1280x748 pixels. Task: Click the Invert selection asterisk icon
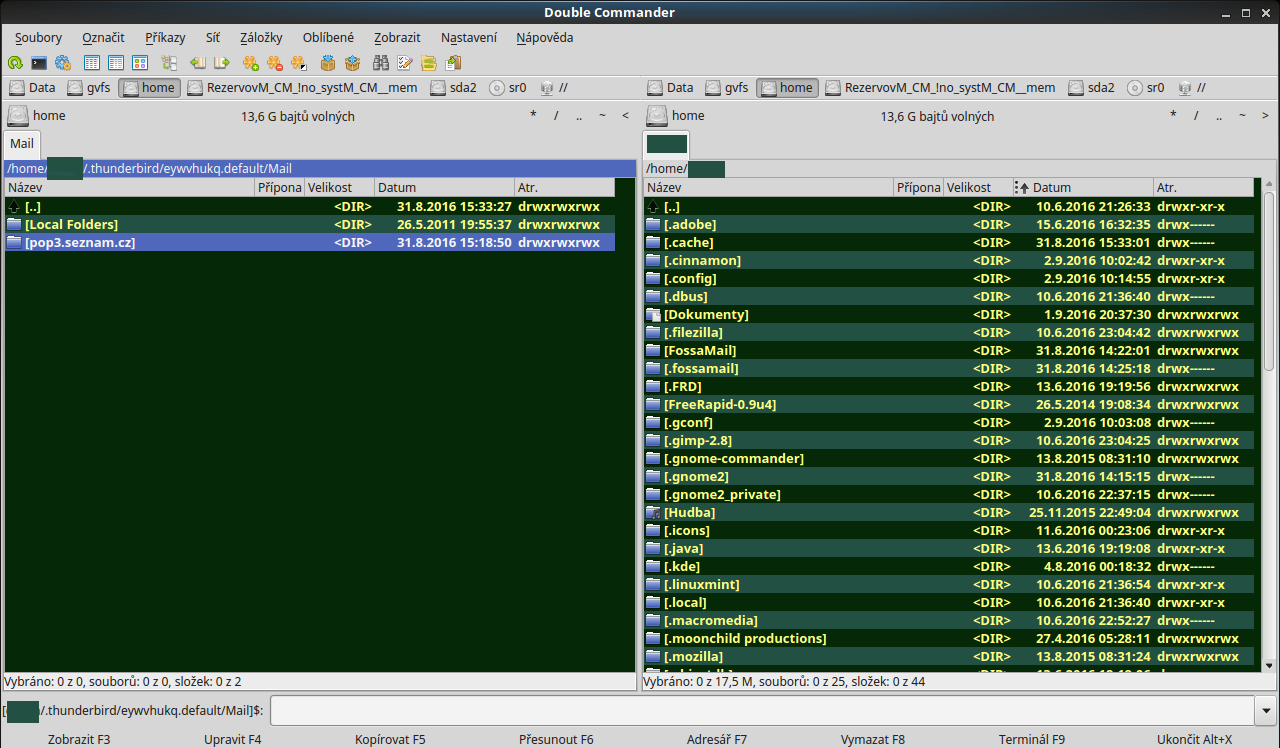(x=299, y=63)
